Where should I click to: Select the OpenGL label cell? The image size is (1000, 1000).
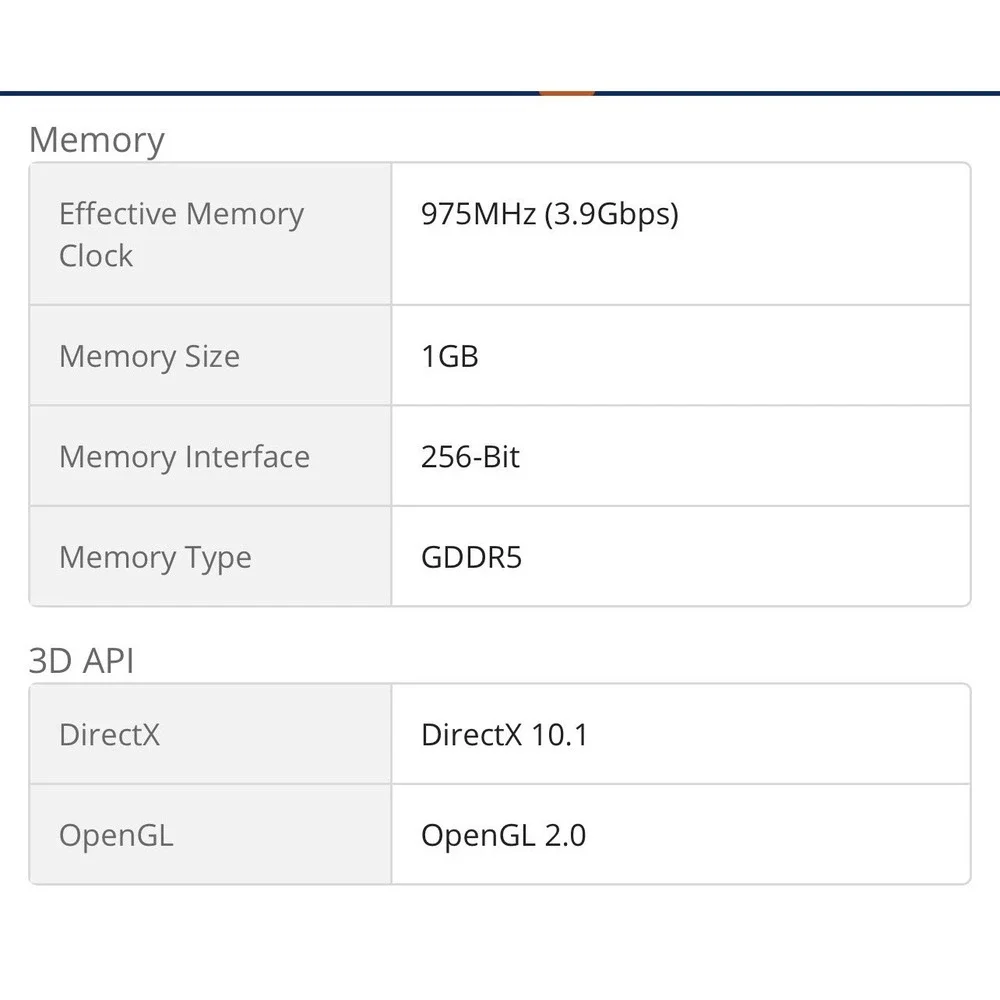[210, 834]
